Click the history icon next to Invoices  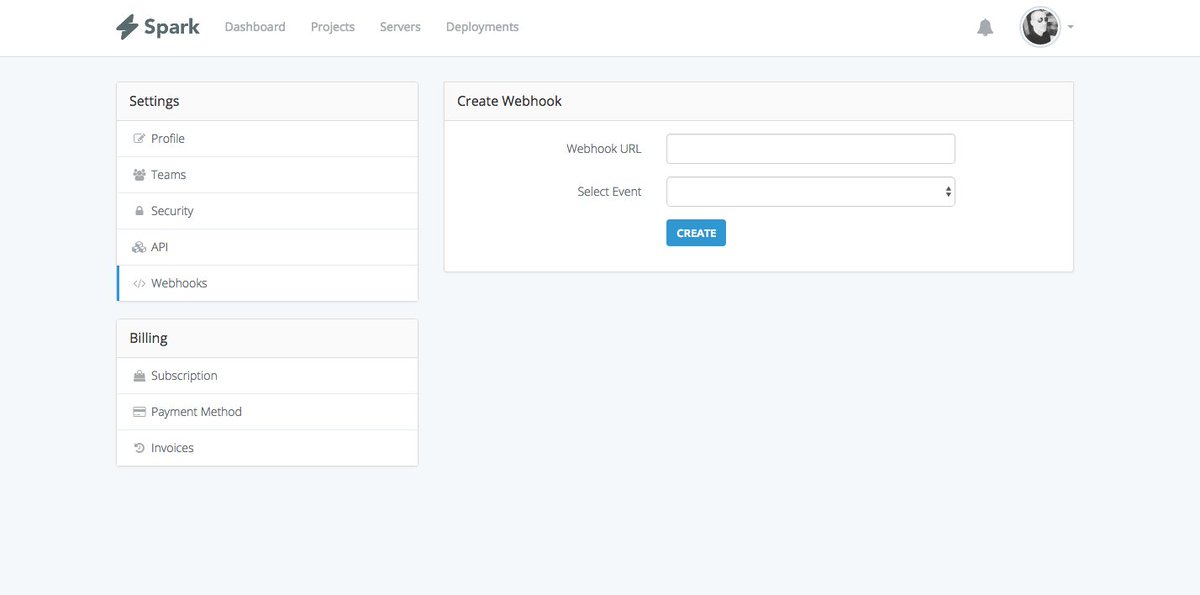(x=138, y=447)
